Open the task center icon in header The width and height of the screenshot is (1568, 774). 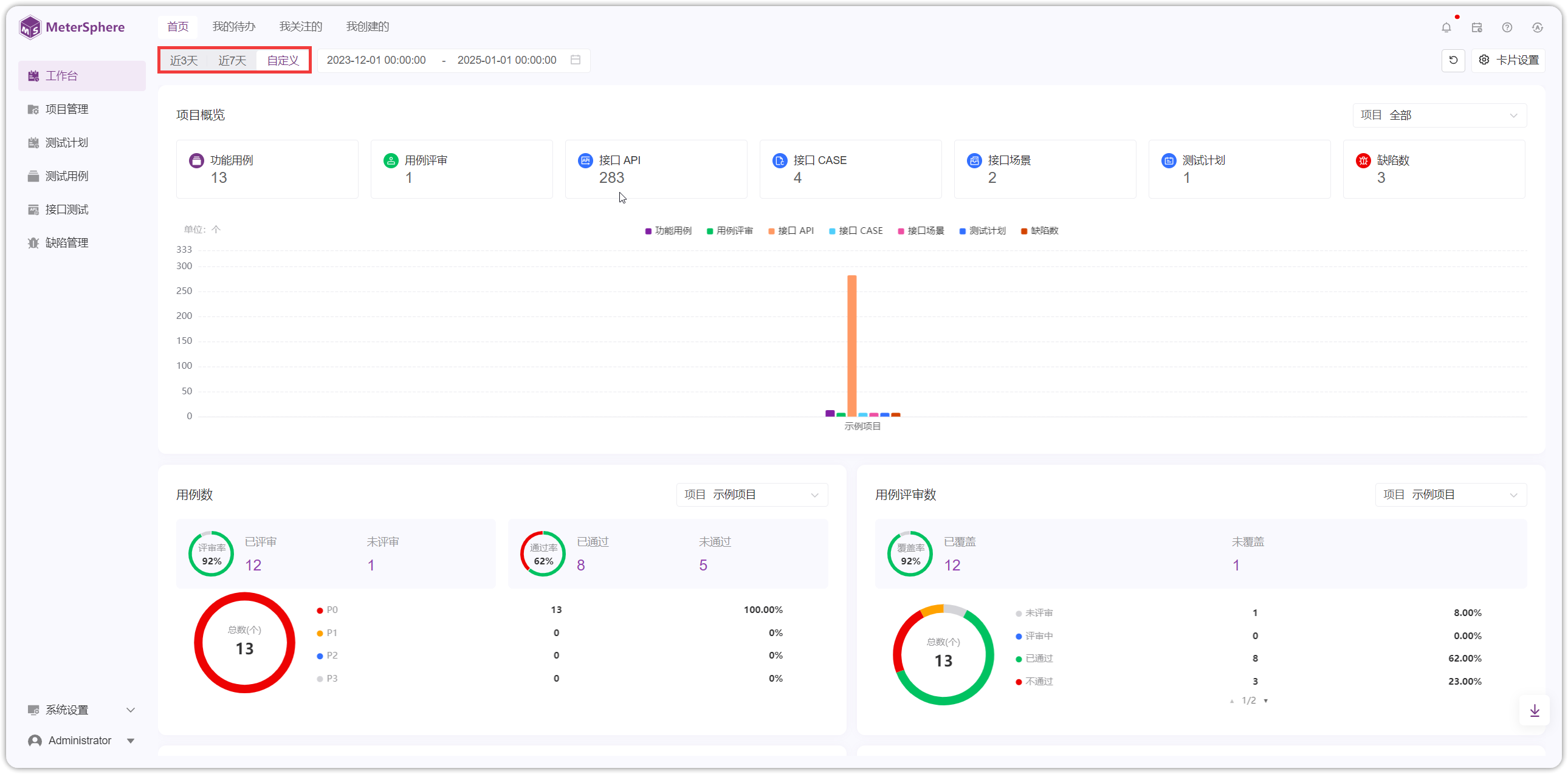(1477, 27)
